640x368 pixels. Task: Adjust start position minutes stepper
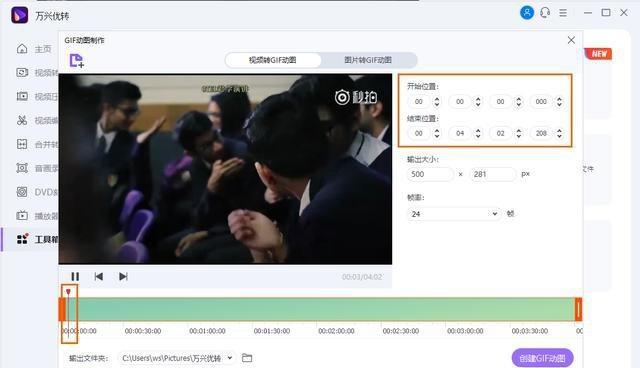click(x=478, y=102)
